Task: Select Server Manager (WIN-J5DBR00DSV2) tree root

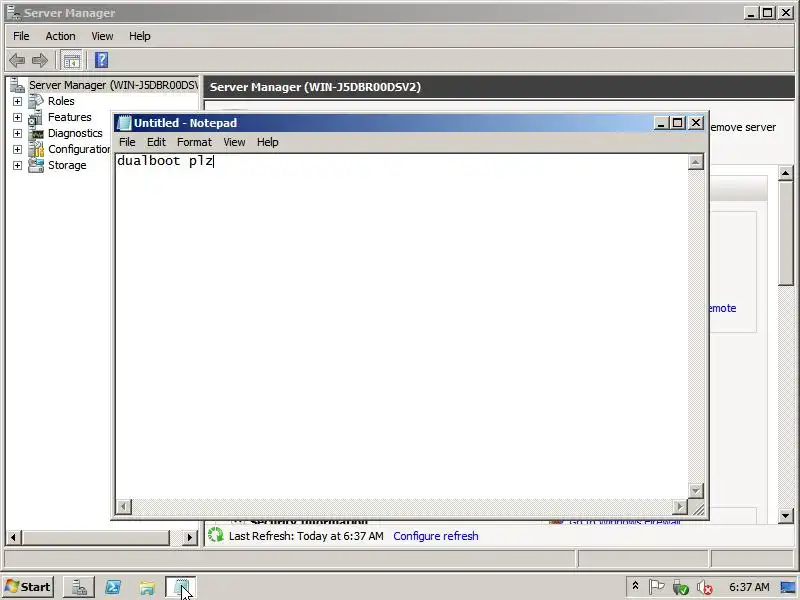Action: [113, 85]
